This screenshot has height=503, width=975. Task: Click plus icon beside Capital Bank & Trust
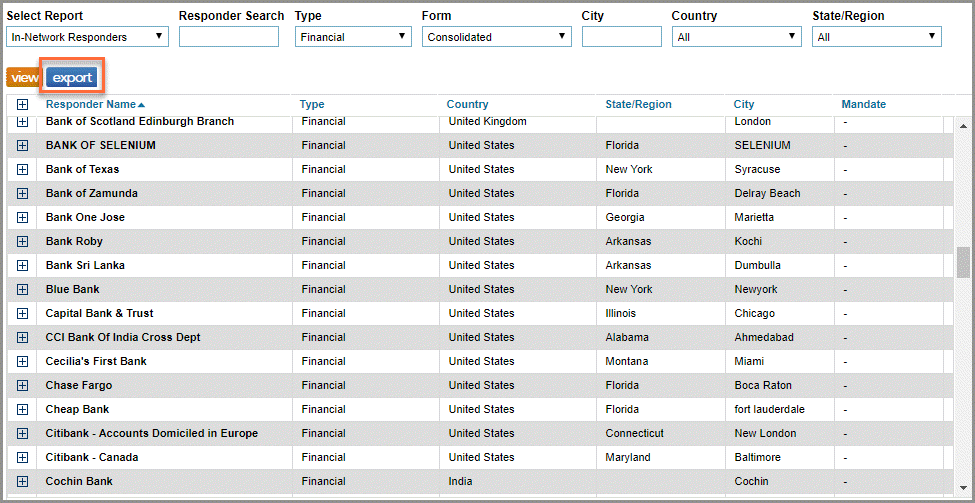(22, 313)
